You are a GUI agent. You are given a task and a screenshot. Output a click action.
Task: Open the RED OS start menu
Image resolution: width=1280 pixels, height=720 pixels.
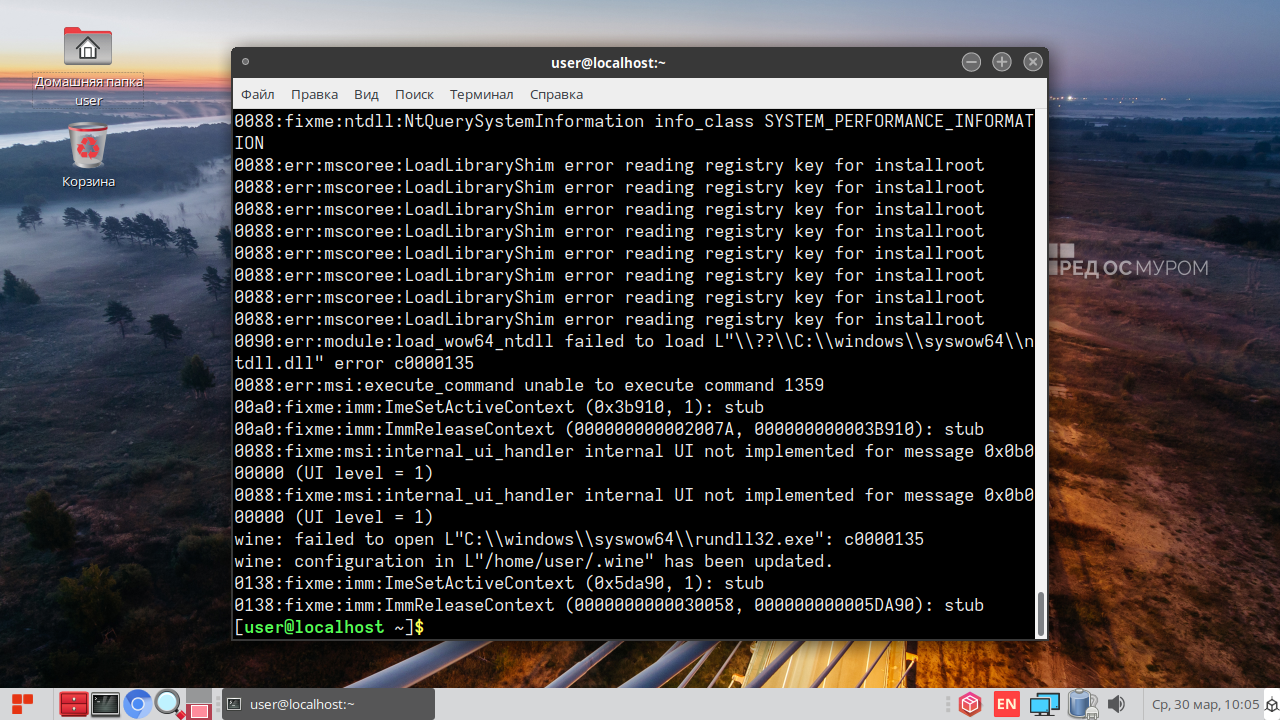coord(22,704)
